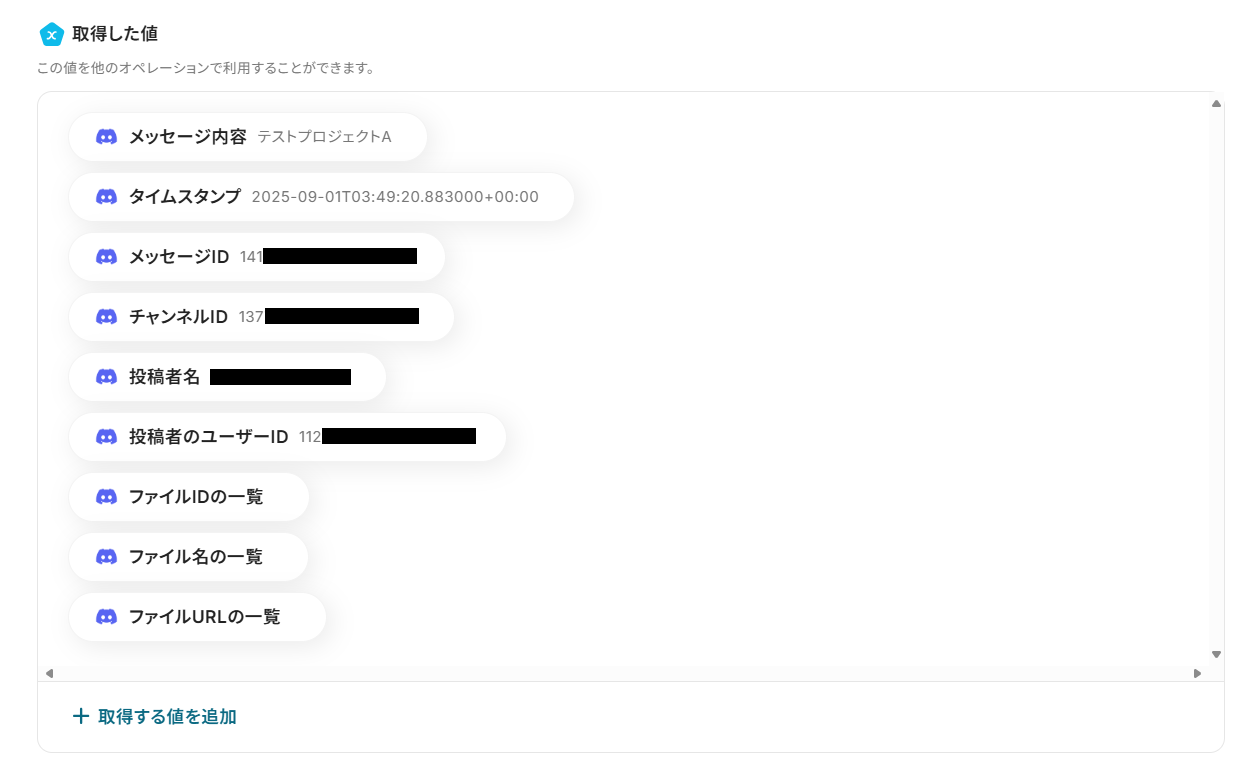Click the Discord icon beside メッセージ内容
1255x784 pixels.
[106, 137]
